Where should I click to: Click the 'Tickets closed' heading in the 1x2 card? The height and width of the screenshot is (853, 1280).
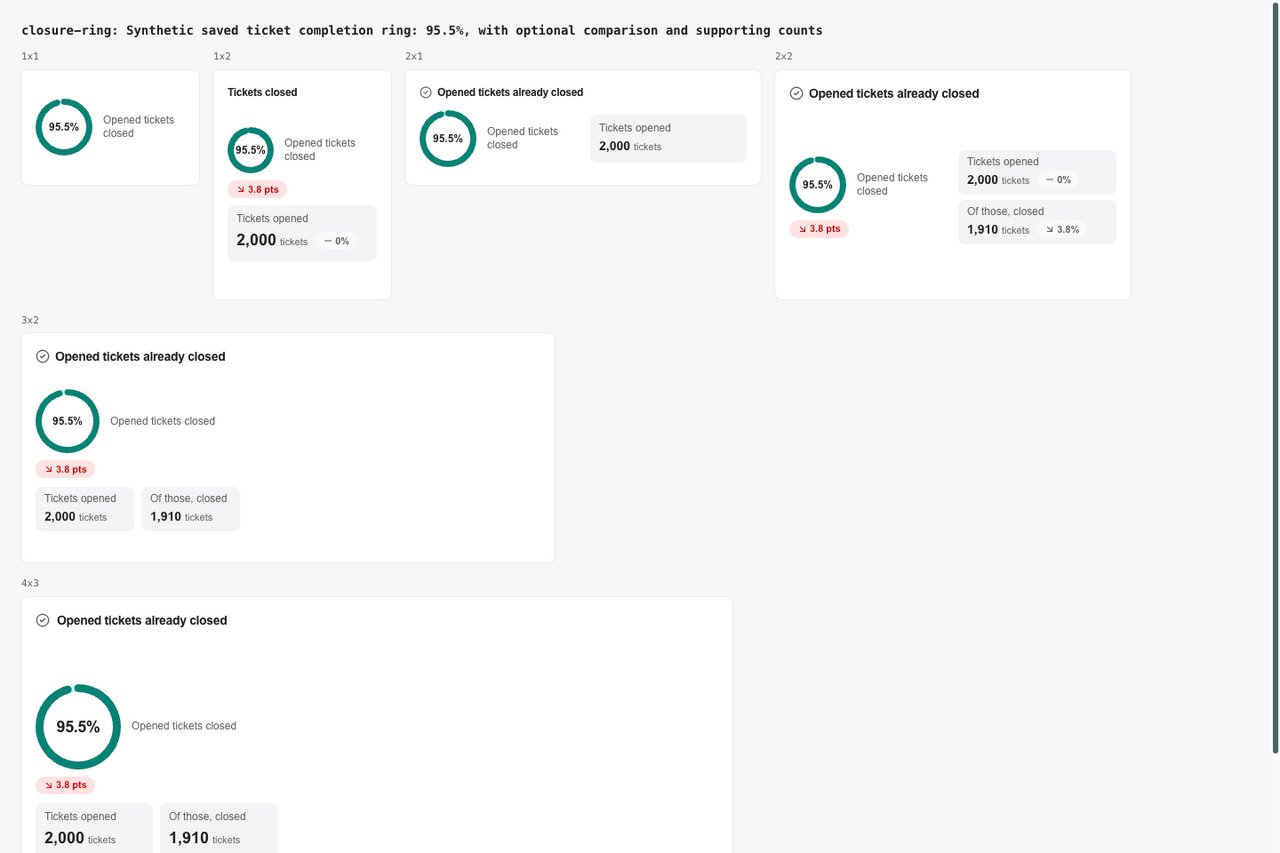coord(262,92)
